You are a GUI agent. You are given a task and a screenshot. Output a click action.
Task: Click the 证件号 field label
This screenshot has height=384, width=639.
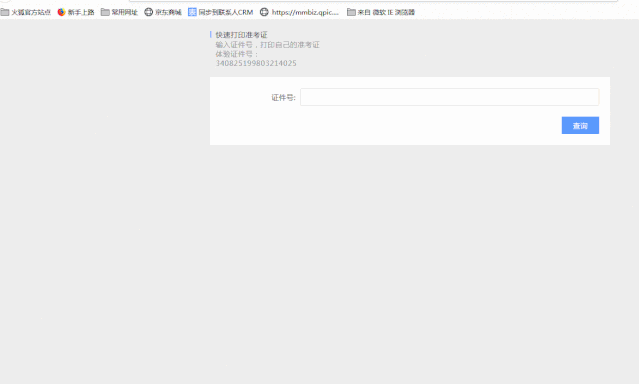[284, 97]
